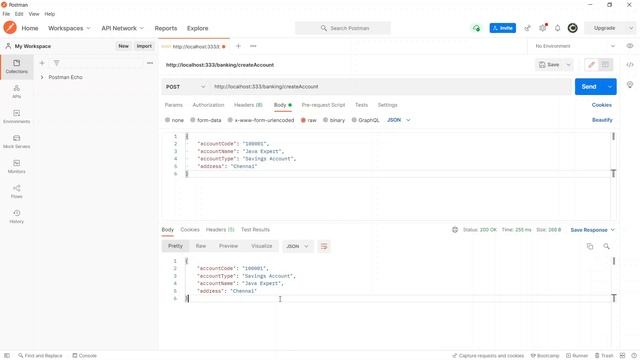Click the request Cookies link
640x360 pixels.
click(602, 105)
